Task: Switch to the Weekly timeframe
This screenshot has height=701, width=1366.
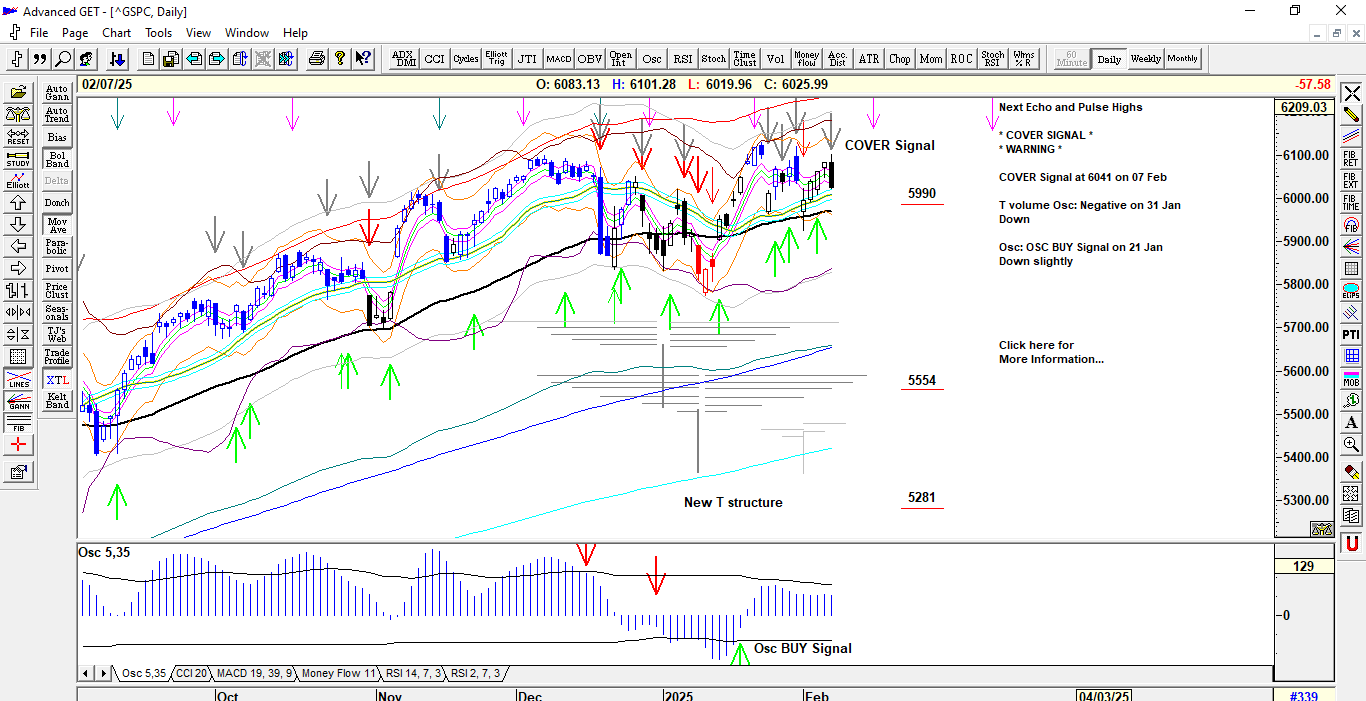Action: 1145,59
